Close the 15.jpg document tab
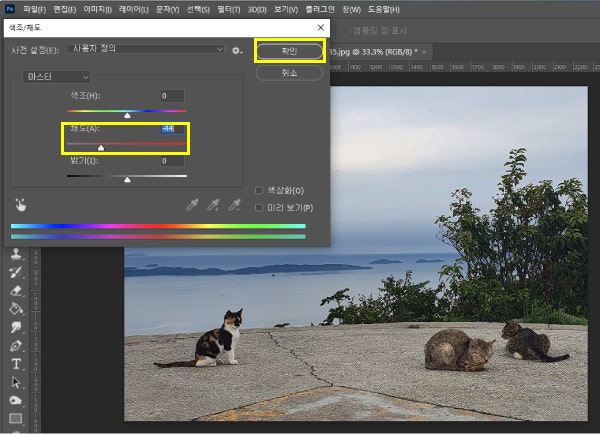Image resolution: width=600 pixels, height=434 pixels. point(424,52)
